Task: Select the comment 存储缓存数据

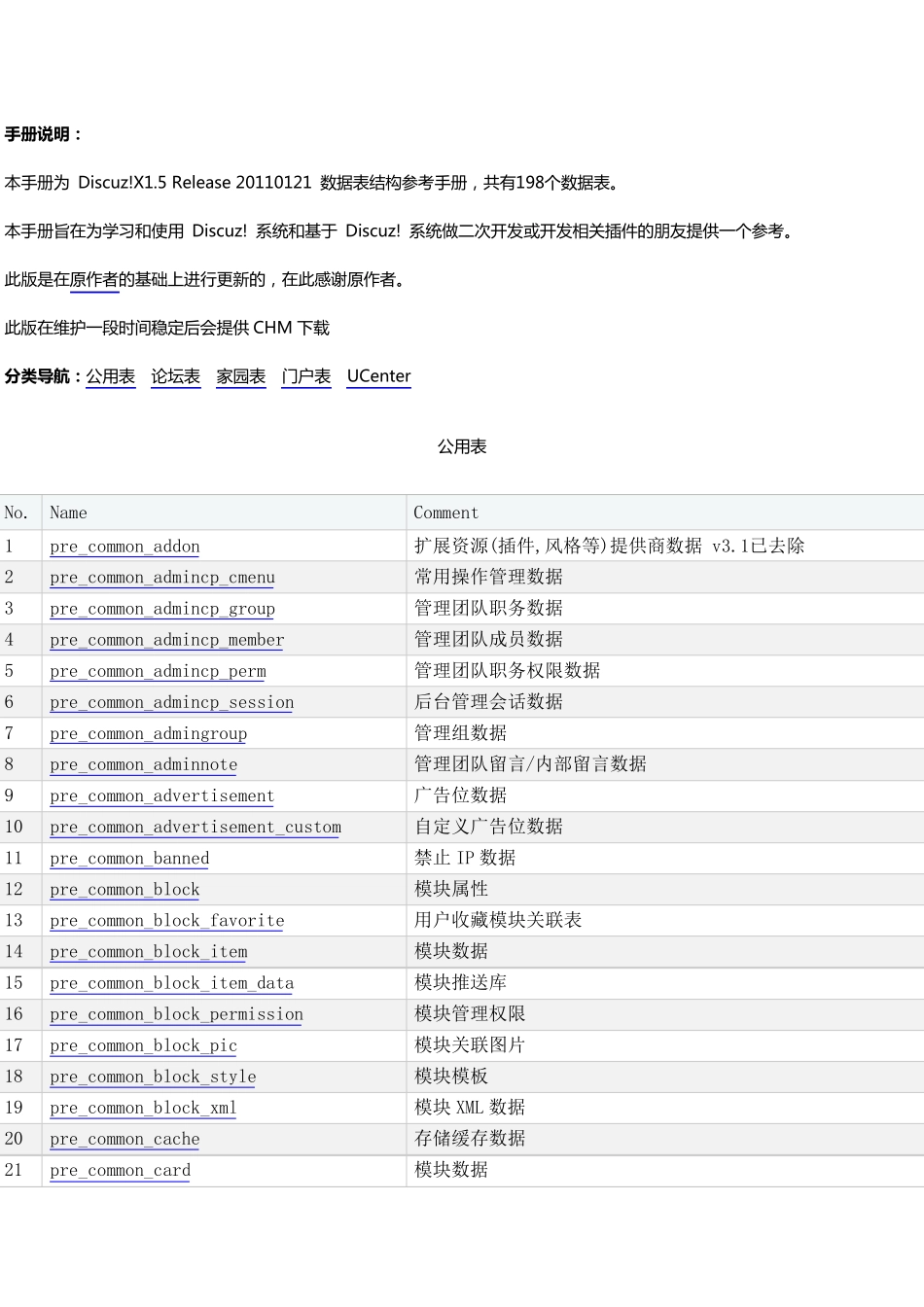Action: 470,1138
